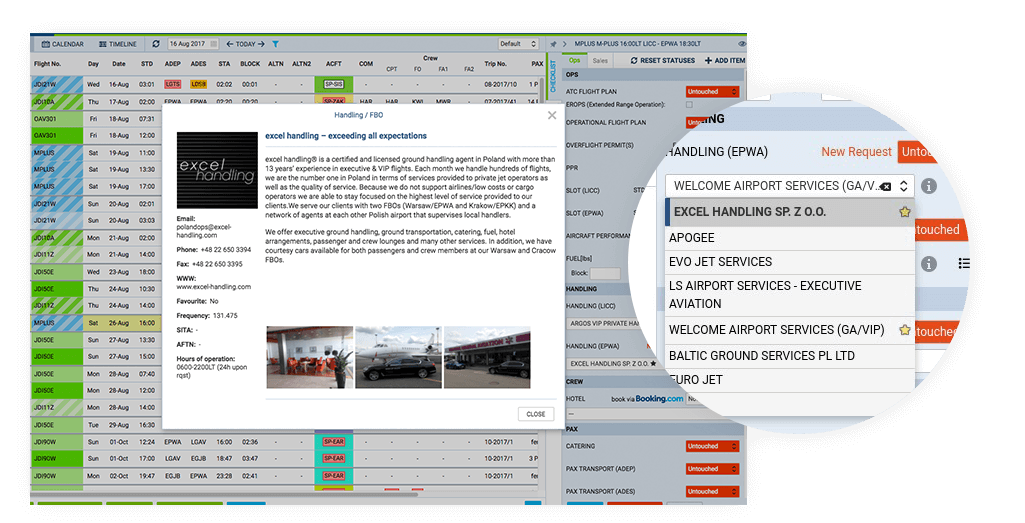The width and height of the screenshot is (1025, 523).
Task: Open the Booking.com hotel link
Action: (x=659, y=398)
